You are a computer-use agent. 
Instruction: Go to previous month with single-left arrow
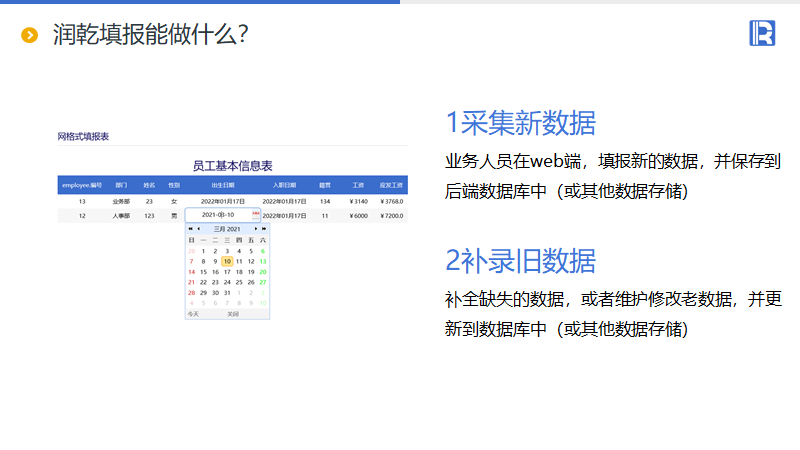point(198,229)
